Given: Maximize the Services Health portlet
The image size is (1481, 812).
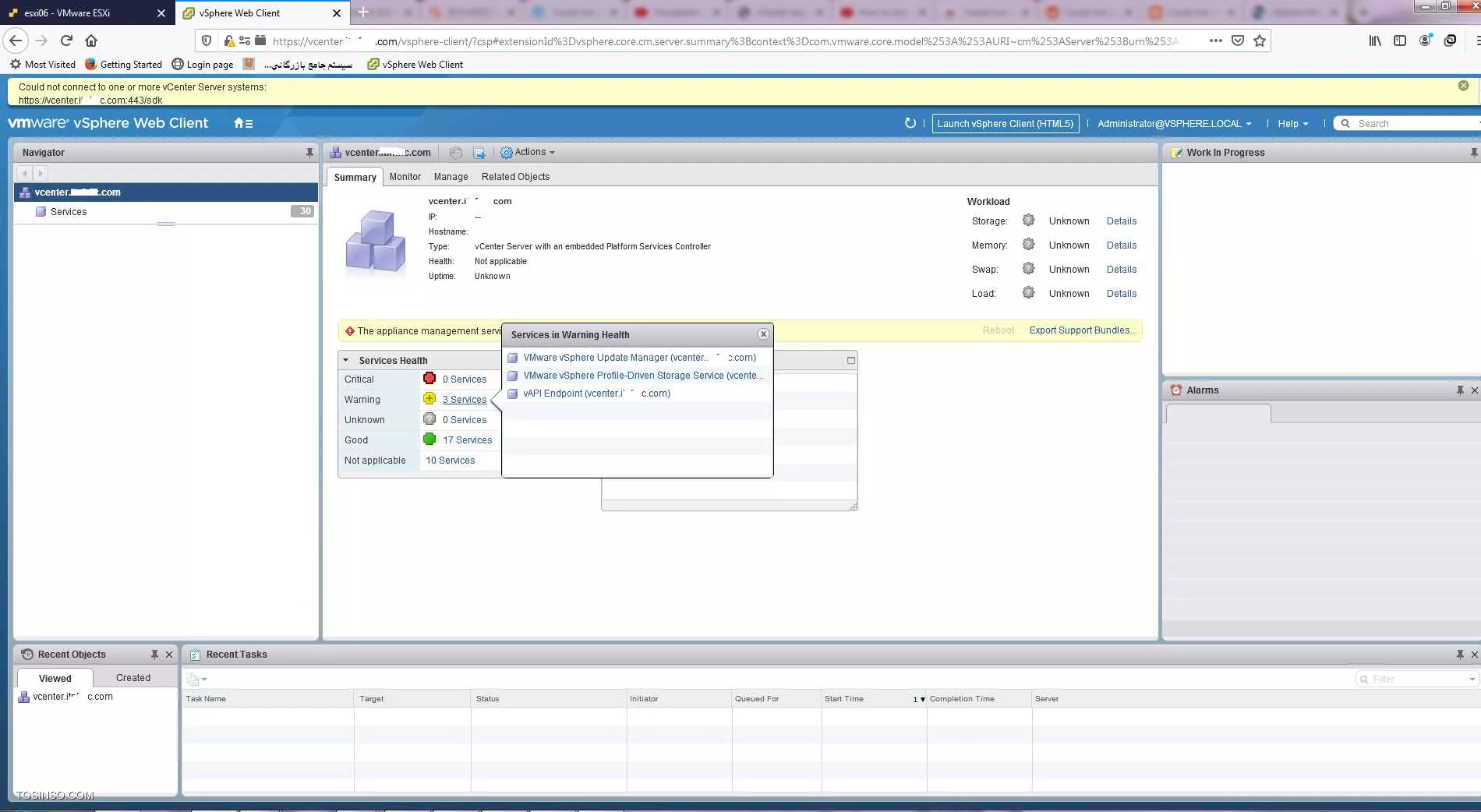Looking at the screenshot, I should click(850, 360).
